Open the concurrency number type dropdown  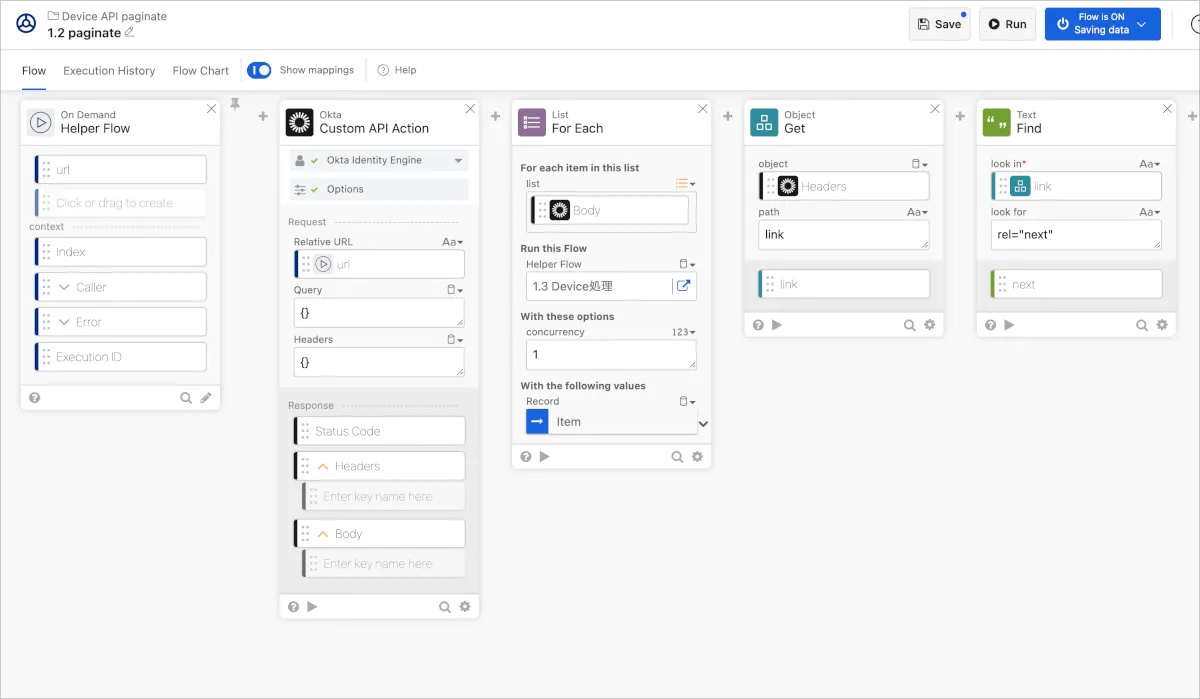(685, 332)
